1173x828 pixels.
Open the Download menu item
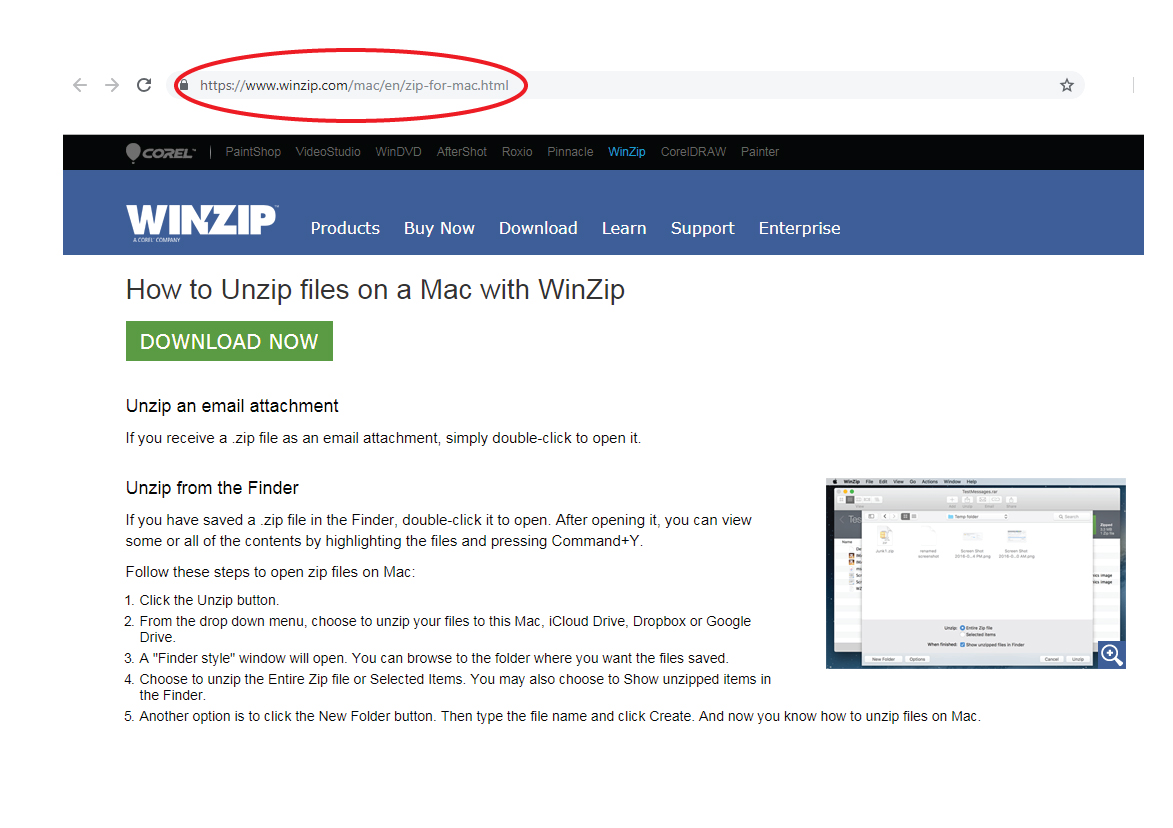[538, 228]
